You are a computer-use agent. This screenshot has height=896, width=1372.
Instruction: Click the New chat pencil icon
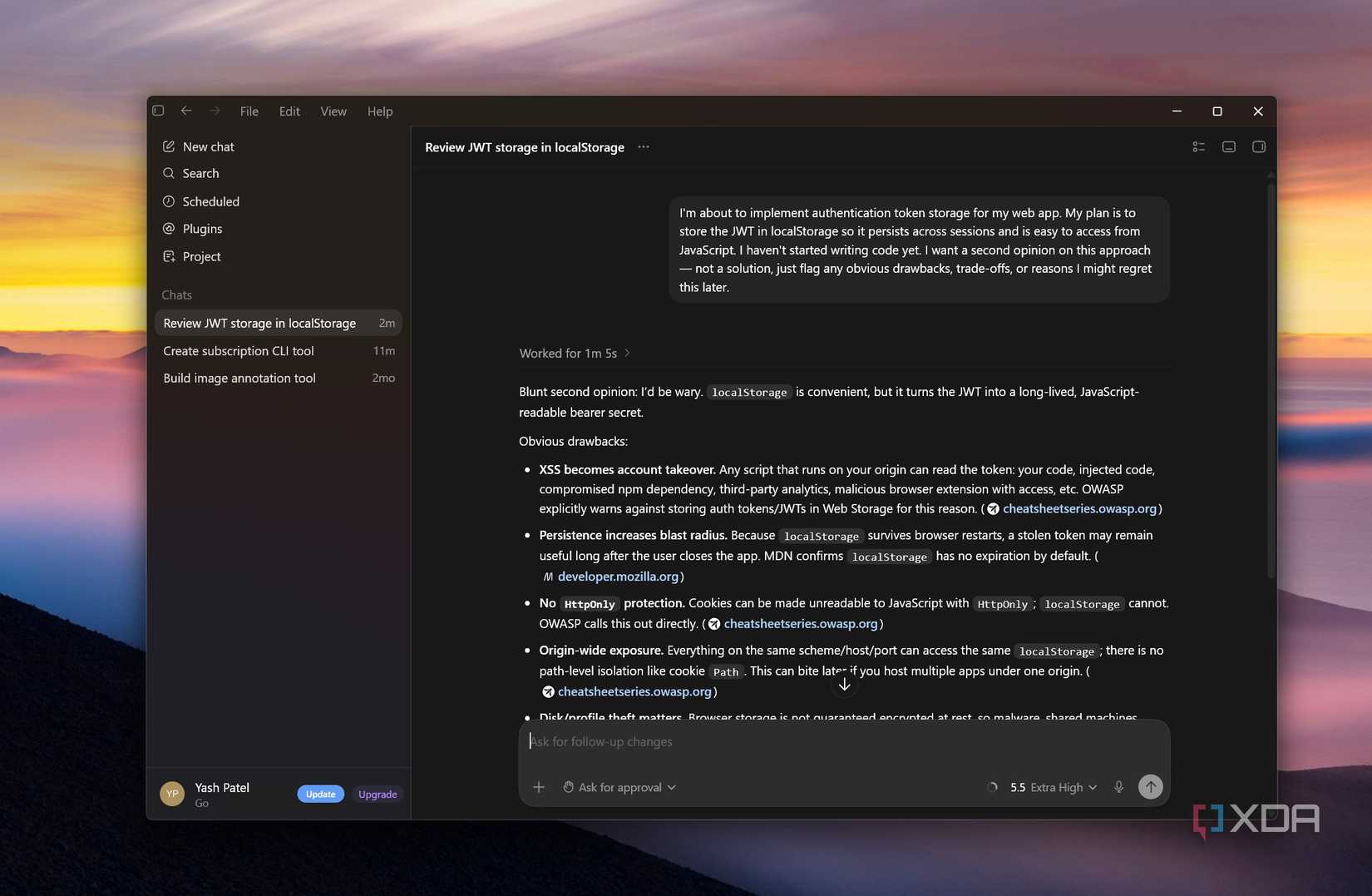[169, 146]
